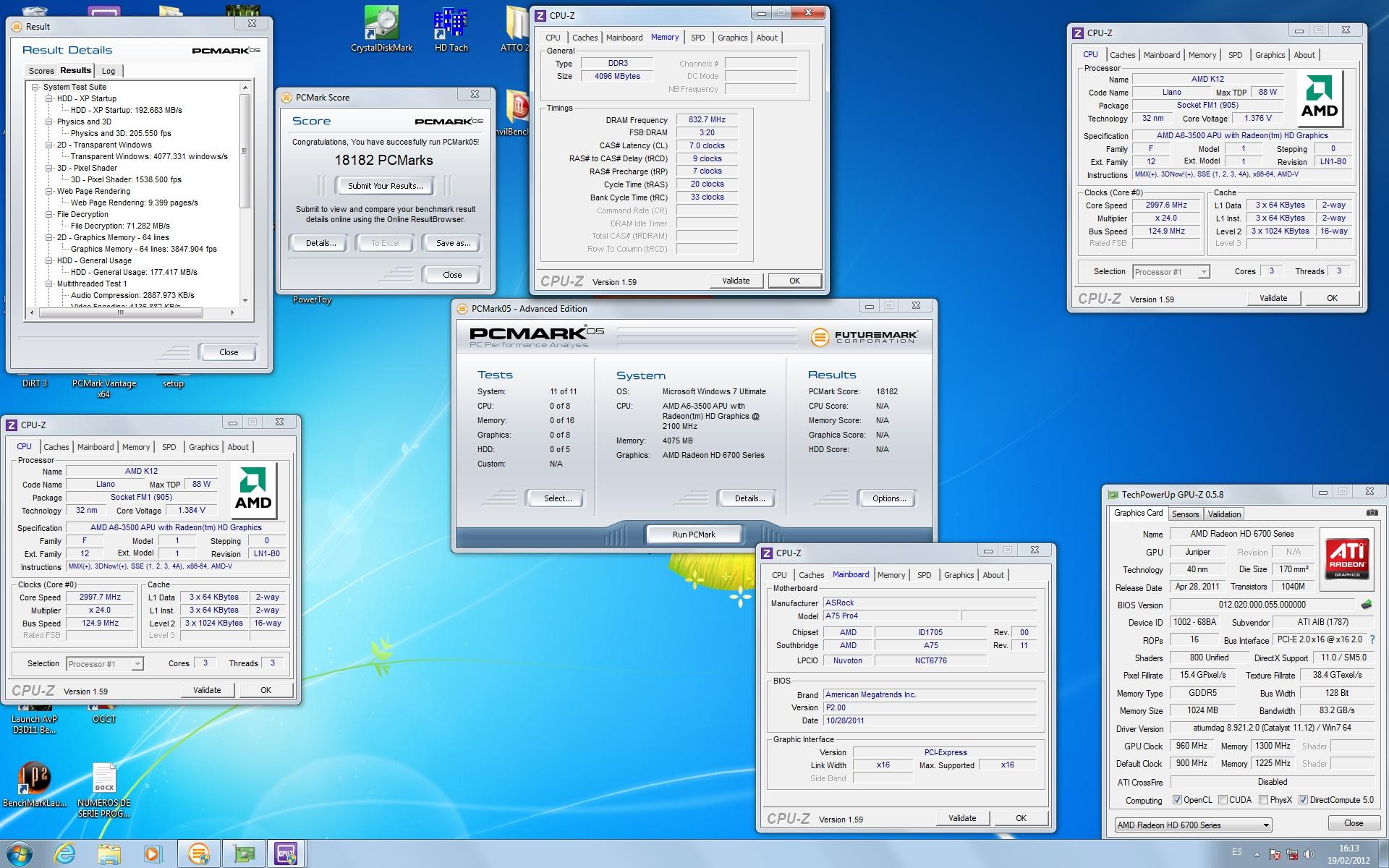
Task: Collapse the 2D - Transparent Windows node
Action: pyautogui.click(x=48, y=145)
